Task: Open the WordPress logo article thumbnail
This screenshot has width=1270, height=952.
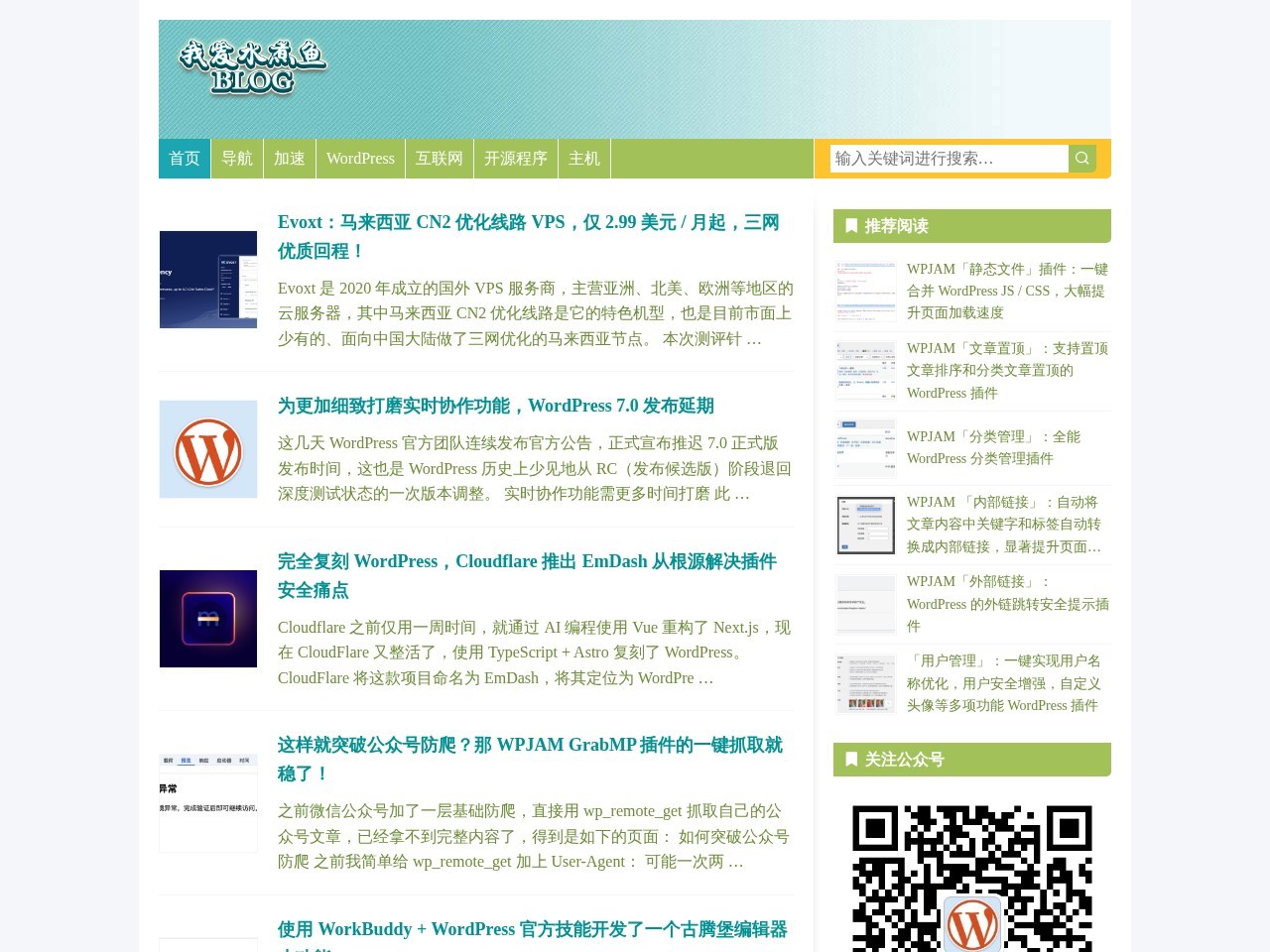Action: pos(208,449)
